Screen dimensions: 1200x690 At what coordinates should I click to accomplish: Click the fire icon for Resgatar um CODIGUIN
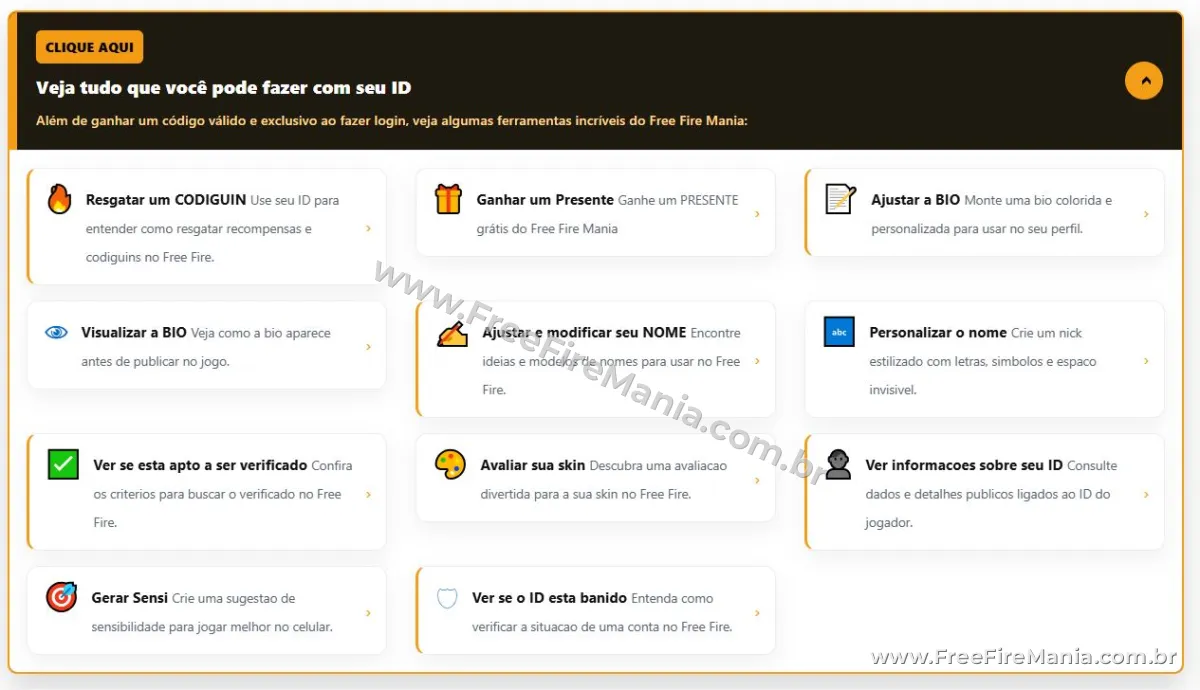pos(60,199)
